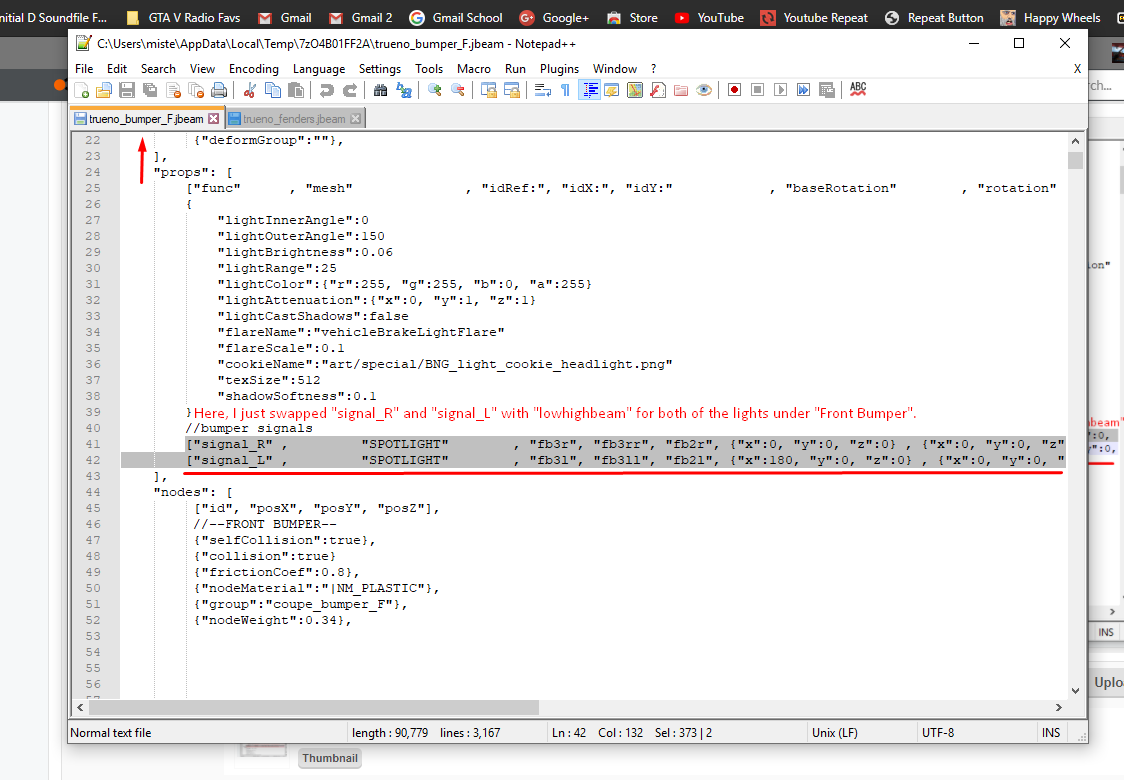Open the Edit menu
This screenshot has width=1124, height=780.
coord(117,69)
